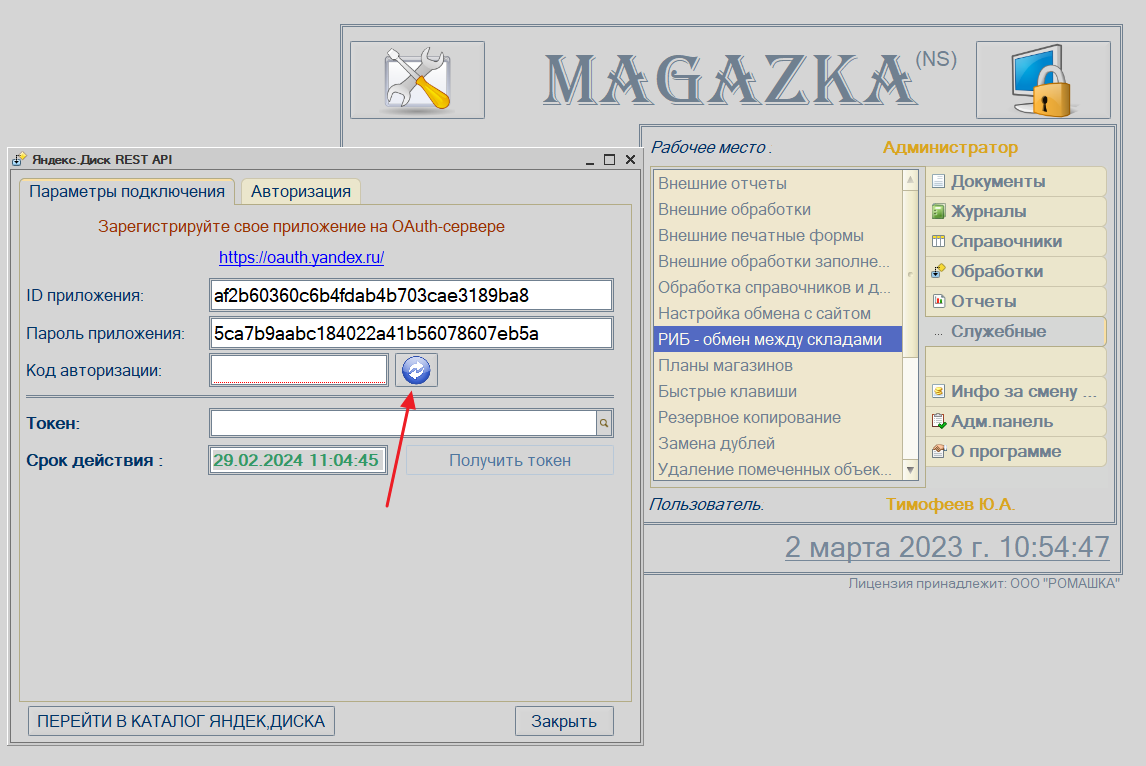This screenshot has height=766, width=1146.
Task: Focus the Код авторизации input field
Action: (x=298, y=370)
